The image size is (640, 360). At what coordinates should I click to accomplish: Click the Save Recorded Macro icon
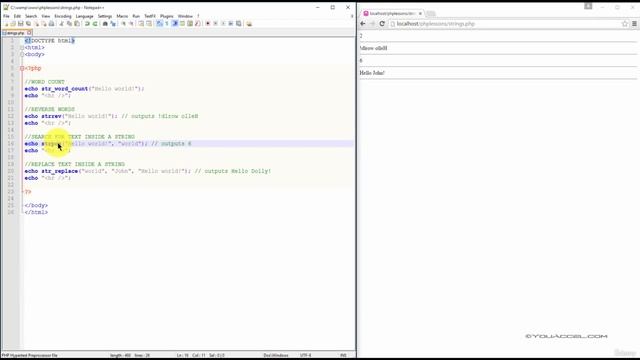(x=238, y=24)
